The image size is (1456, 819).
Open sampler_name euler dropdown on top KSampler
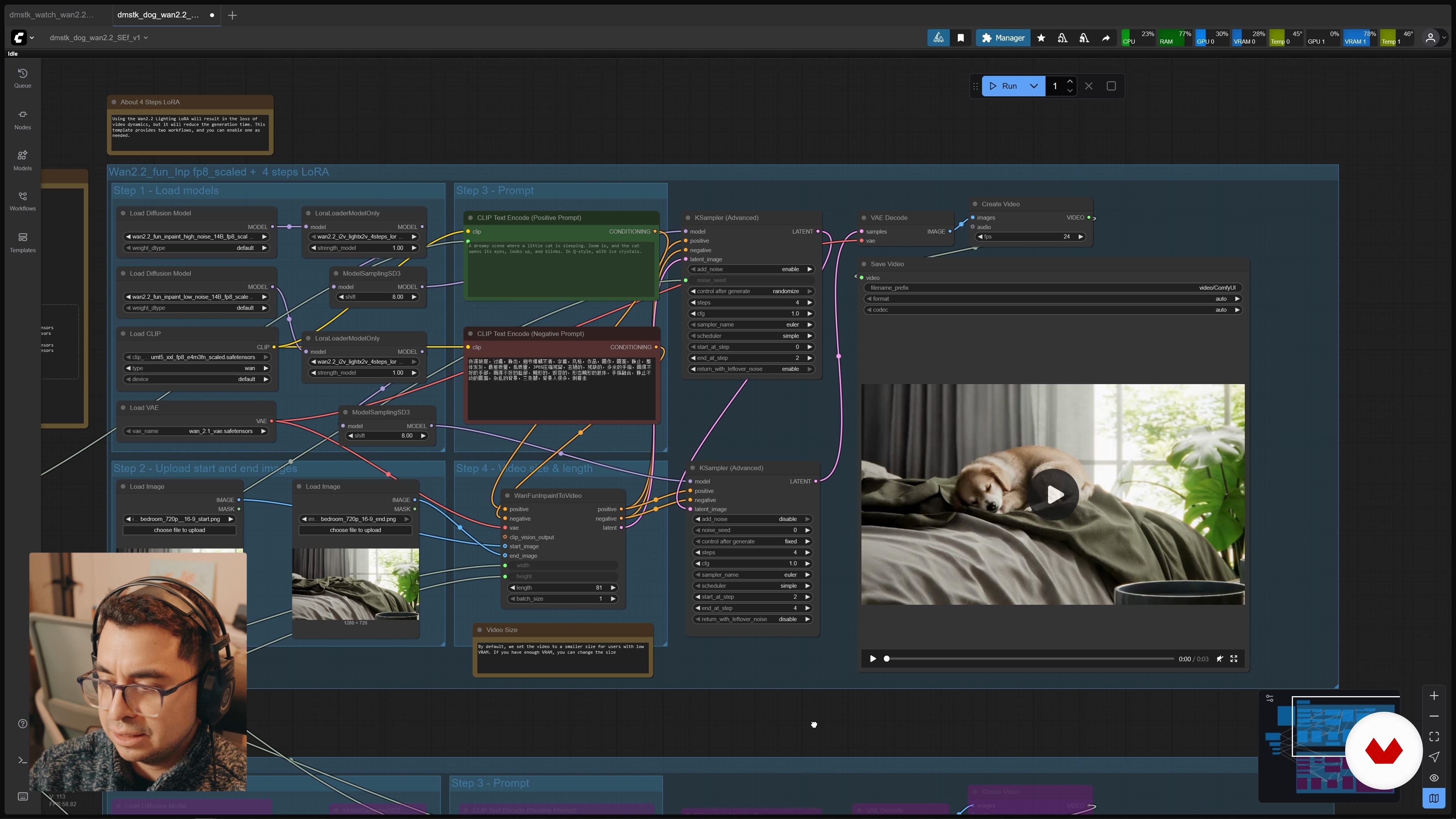[752, 325]
